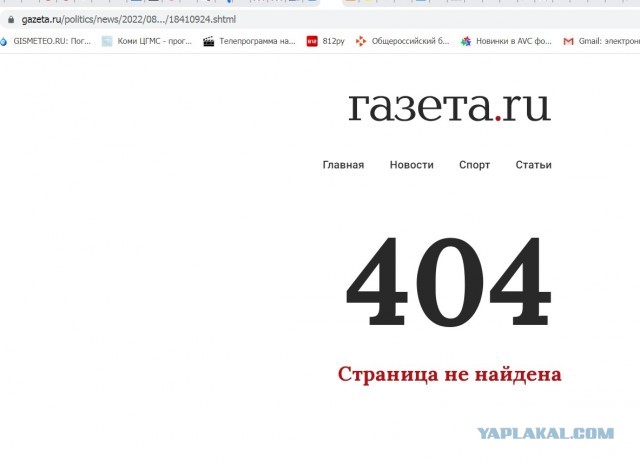This screenshot has height=463, width=640.
Task: Open Новинки в AVC bookmark
Action: click(506, 41)
